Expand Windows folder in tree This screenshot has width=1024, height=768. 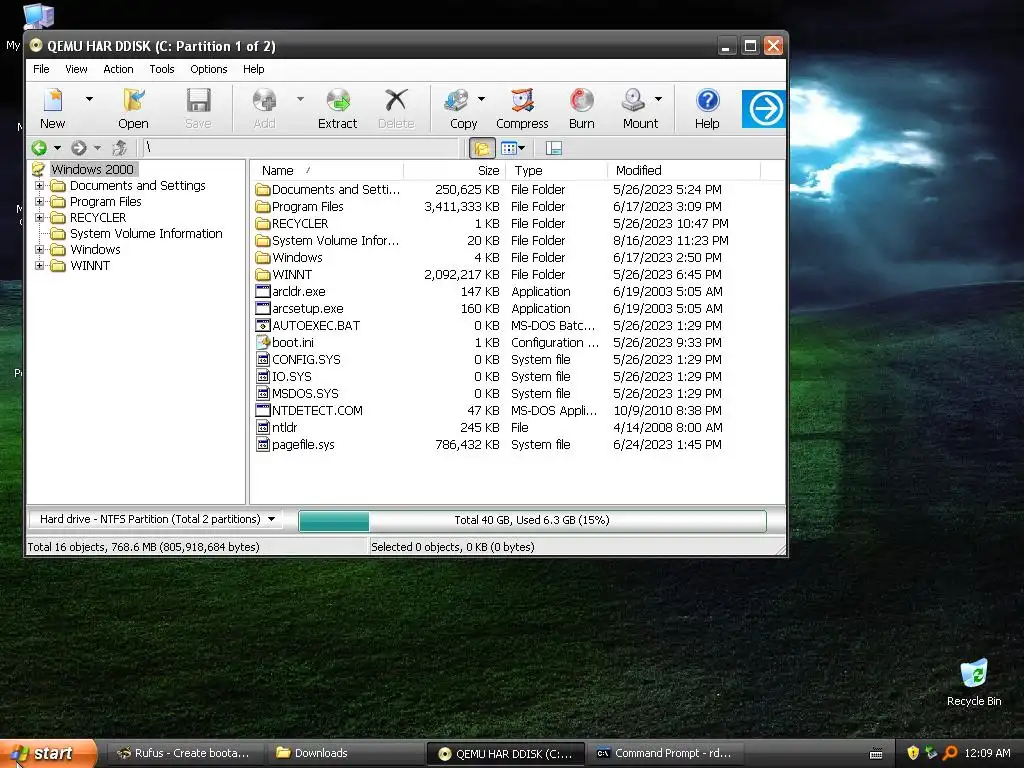pos(39,249)
